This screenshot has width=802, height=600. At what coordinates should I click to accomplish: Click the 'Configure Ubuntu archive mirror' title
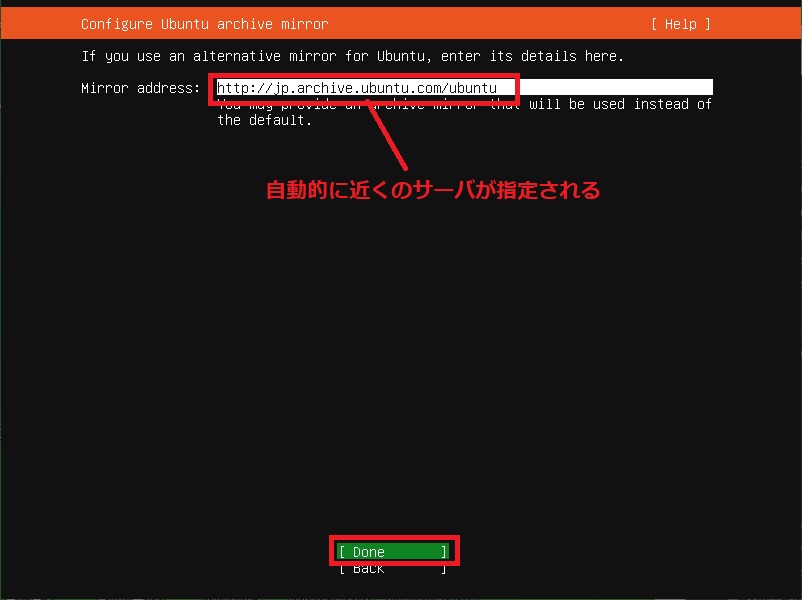click(205, 24)
